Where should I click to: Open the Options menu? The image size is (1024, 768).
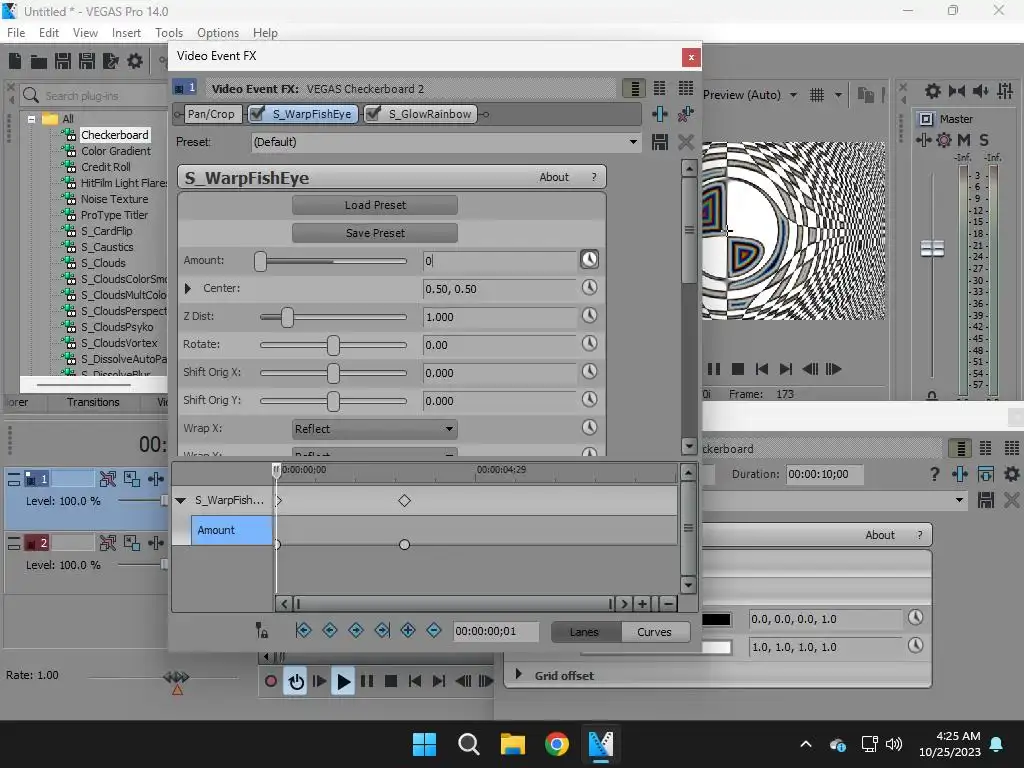click(217, 33)
